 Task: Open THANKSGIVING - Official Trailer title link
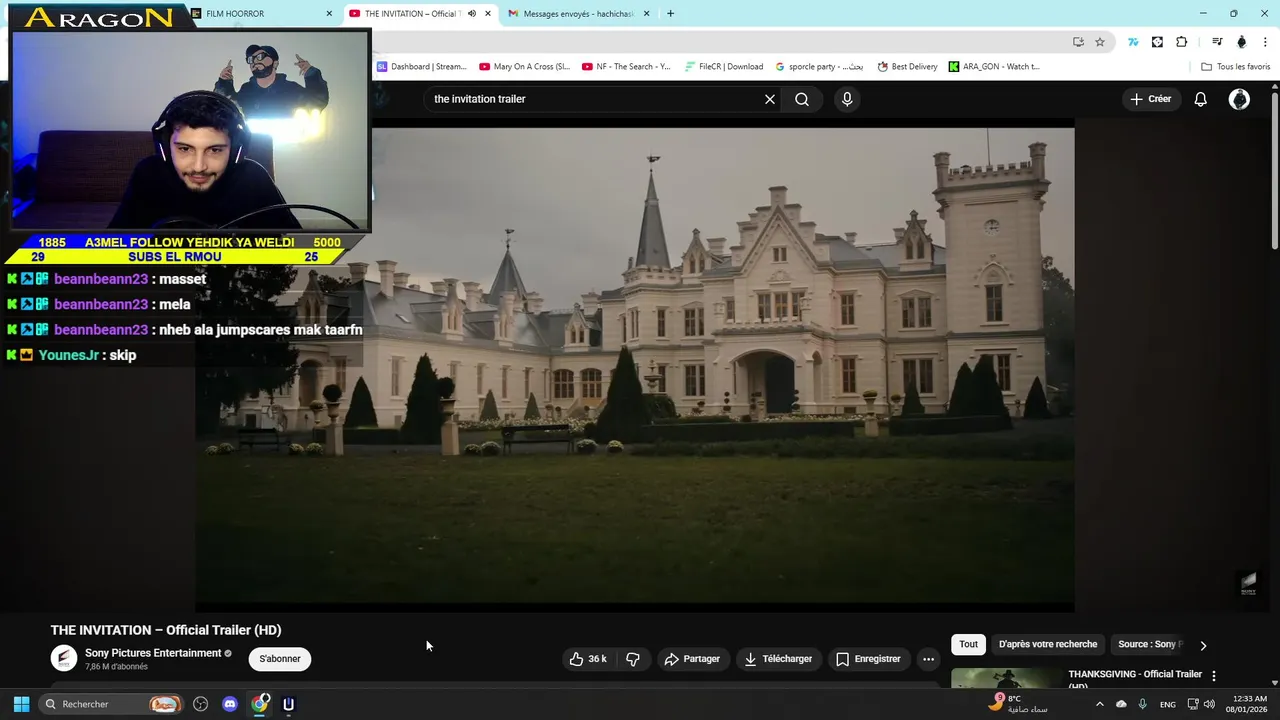click(1135, 679)
